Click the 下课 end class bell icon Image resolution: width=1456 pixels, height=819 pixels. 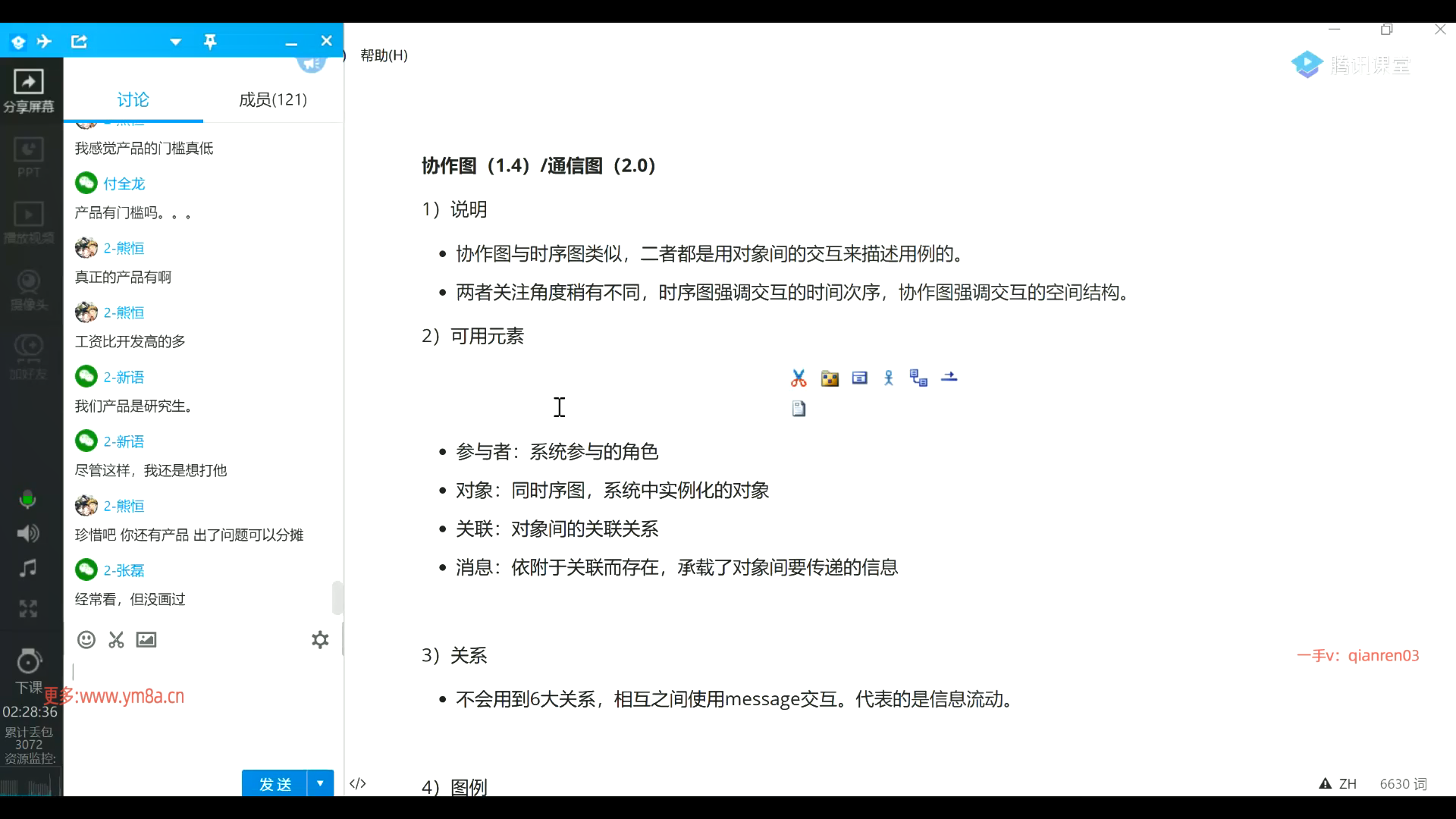pyautogui.click(x=29, y=663)
